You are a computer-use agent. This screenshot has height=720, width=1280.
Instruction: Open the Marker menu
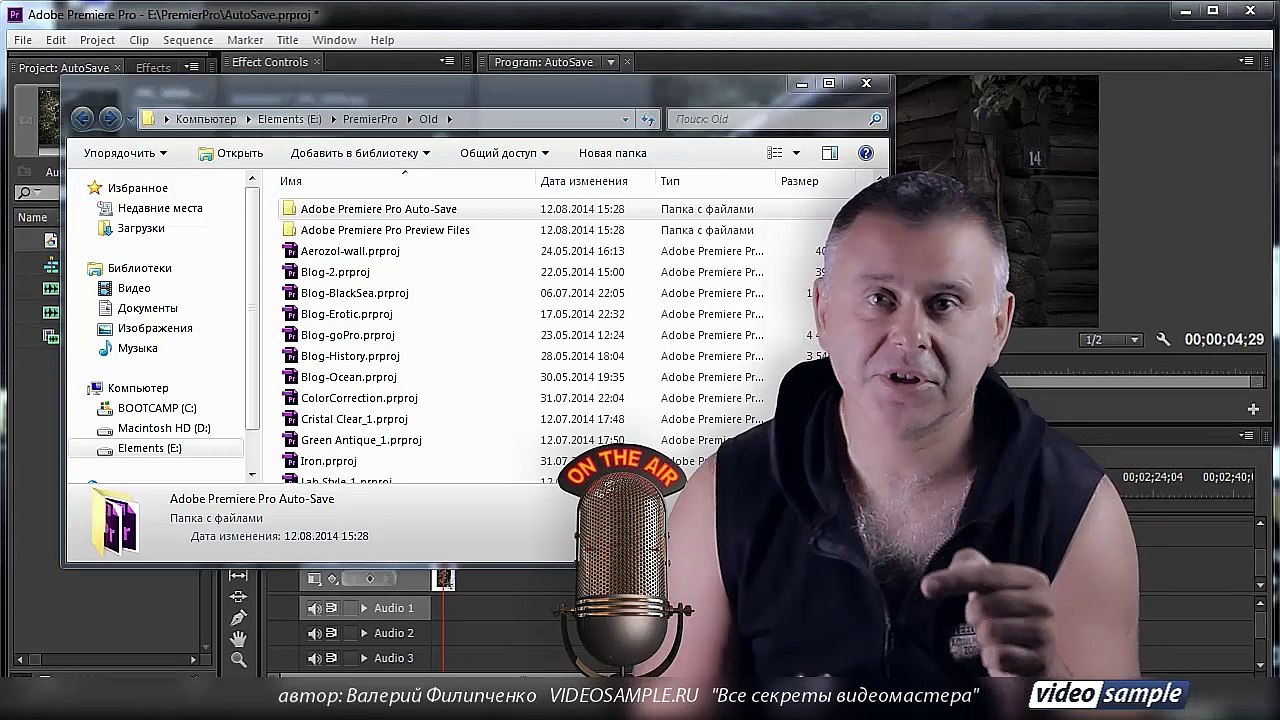click(245, 40)
